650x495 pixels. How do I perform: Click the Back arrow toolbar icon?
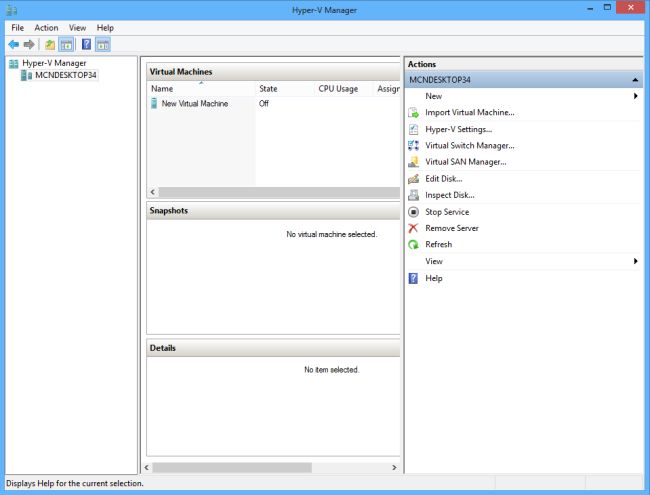pos(14,44)
